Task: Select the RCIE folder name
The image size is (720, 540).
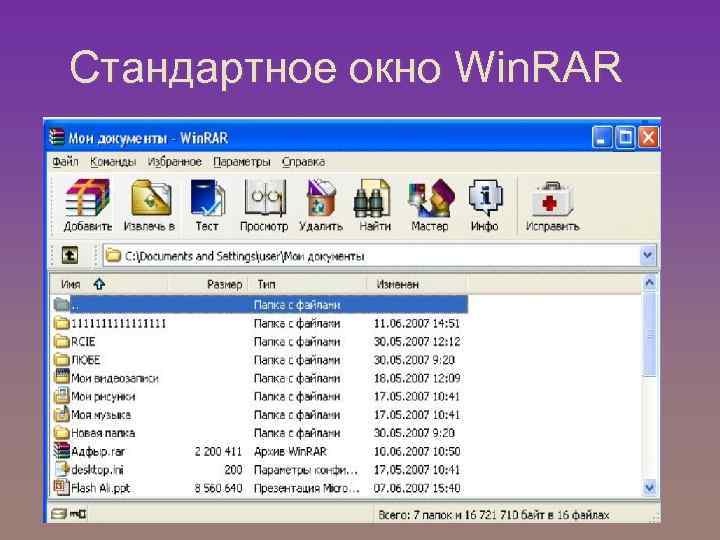Action: (x=83, y=342)
